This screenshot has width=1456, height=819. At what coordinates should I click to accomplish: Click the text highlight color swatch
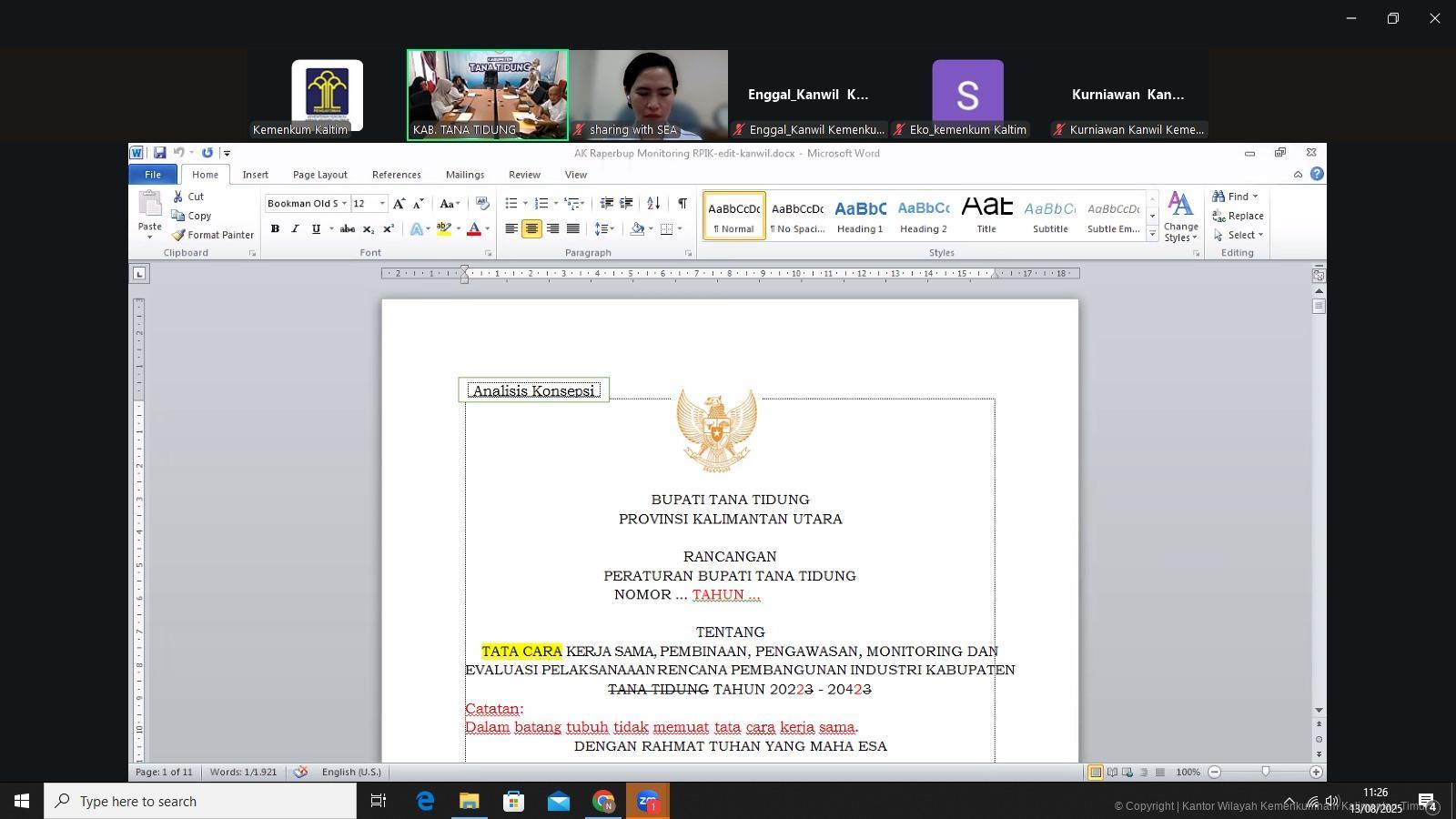pos(444,229)
